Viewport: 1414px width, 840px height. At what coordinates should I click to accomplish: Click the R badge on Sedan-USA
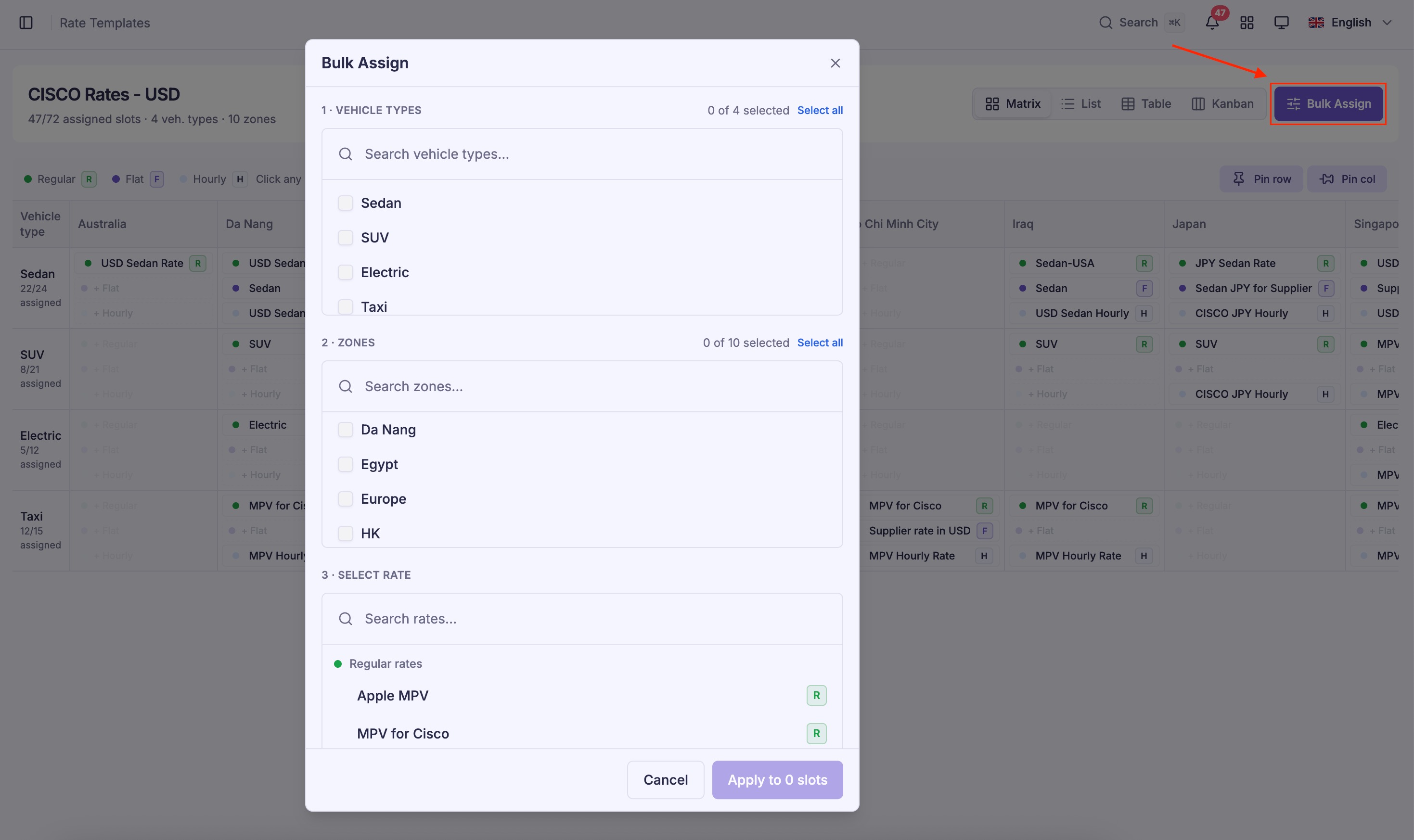1144,263
